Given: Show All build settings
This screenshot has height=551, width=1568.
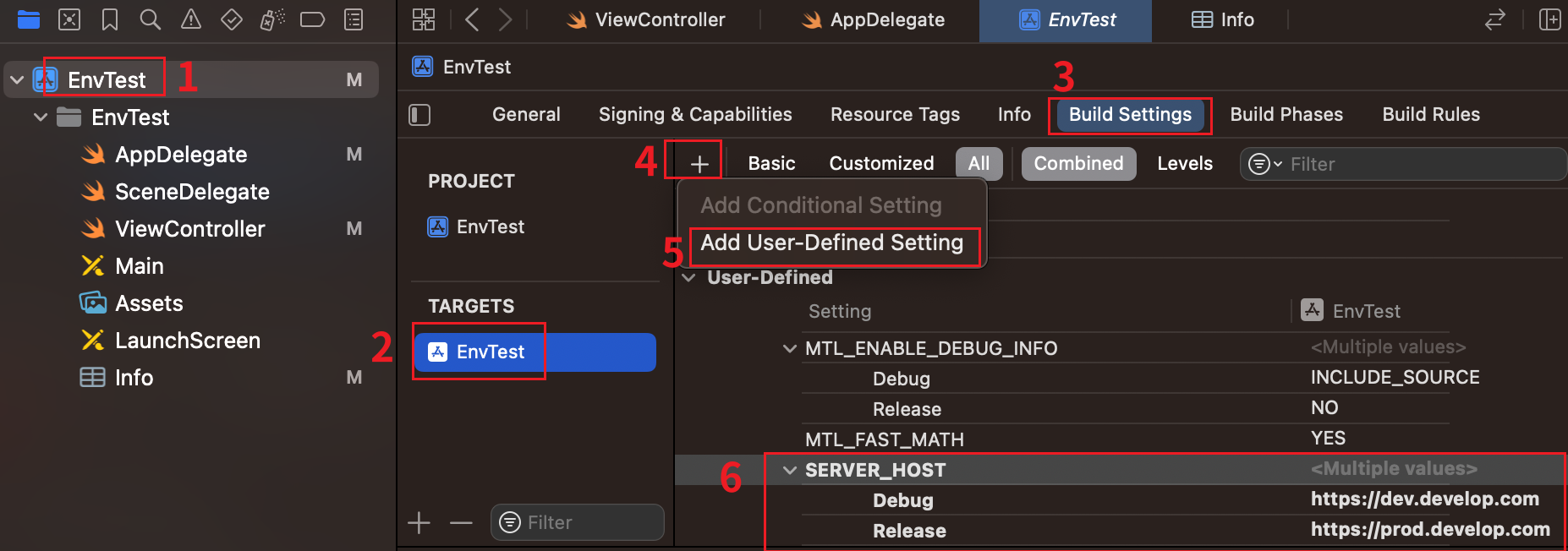Looking at the screenshot, I should click(979, 164).
